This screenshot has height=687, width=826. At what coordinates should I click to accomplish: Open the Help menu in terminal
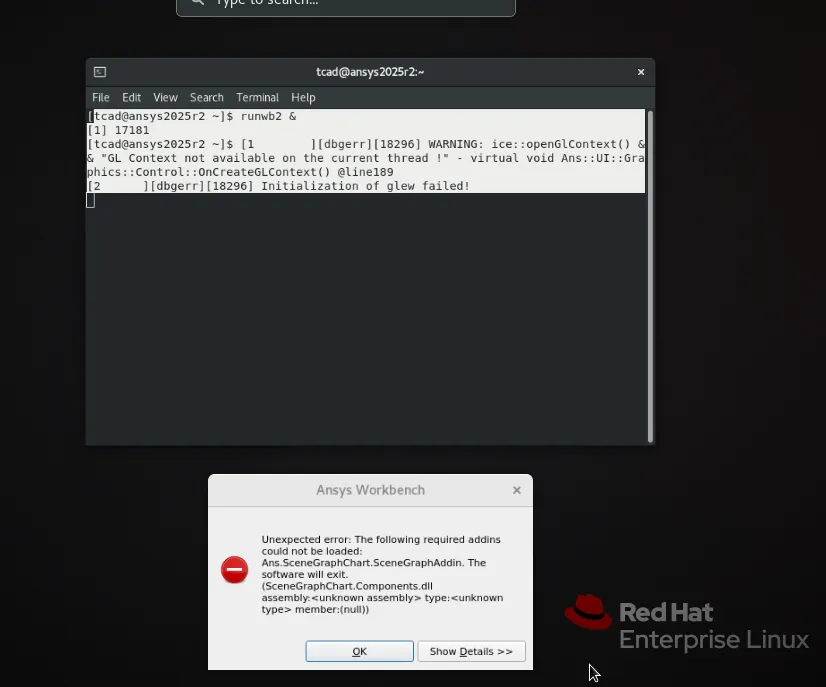pyautogui.click(x=303, y=97)
